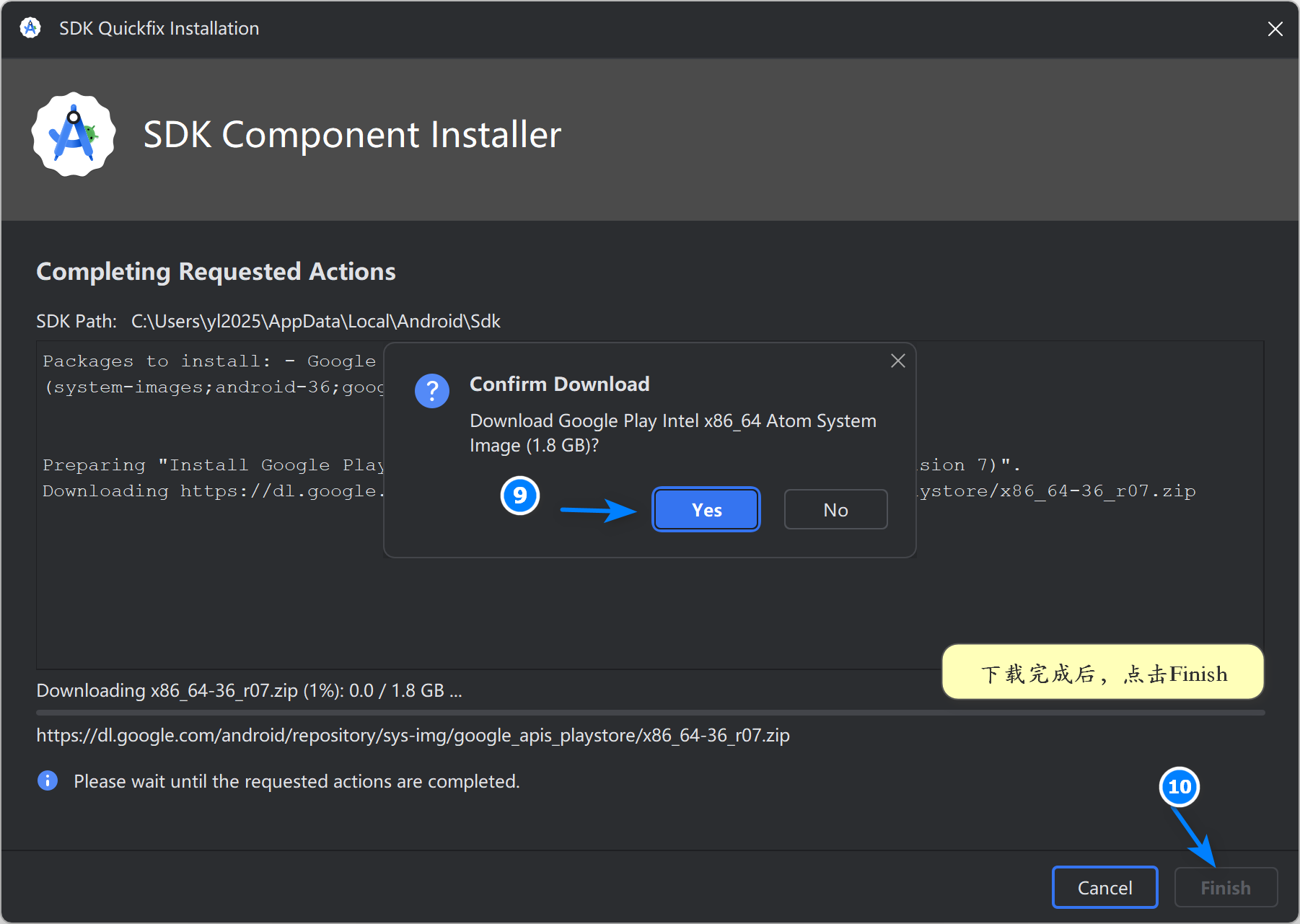The width and height of the screenshot is (1300, 924).
Task: Close the Confirm Download dialog
Action: tap(897, 361)
